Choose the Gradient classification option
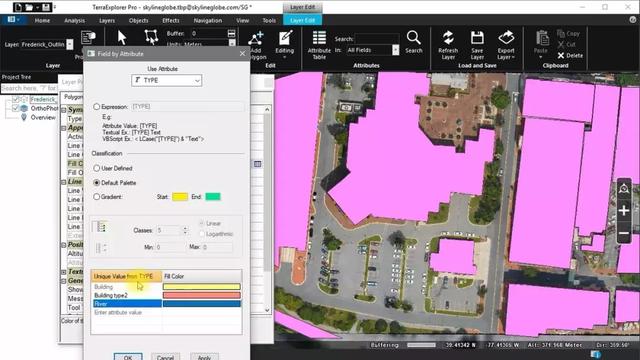Viewport: 640px width, 360px height. (x=108, y=197)
